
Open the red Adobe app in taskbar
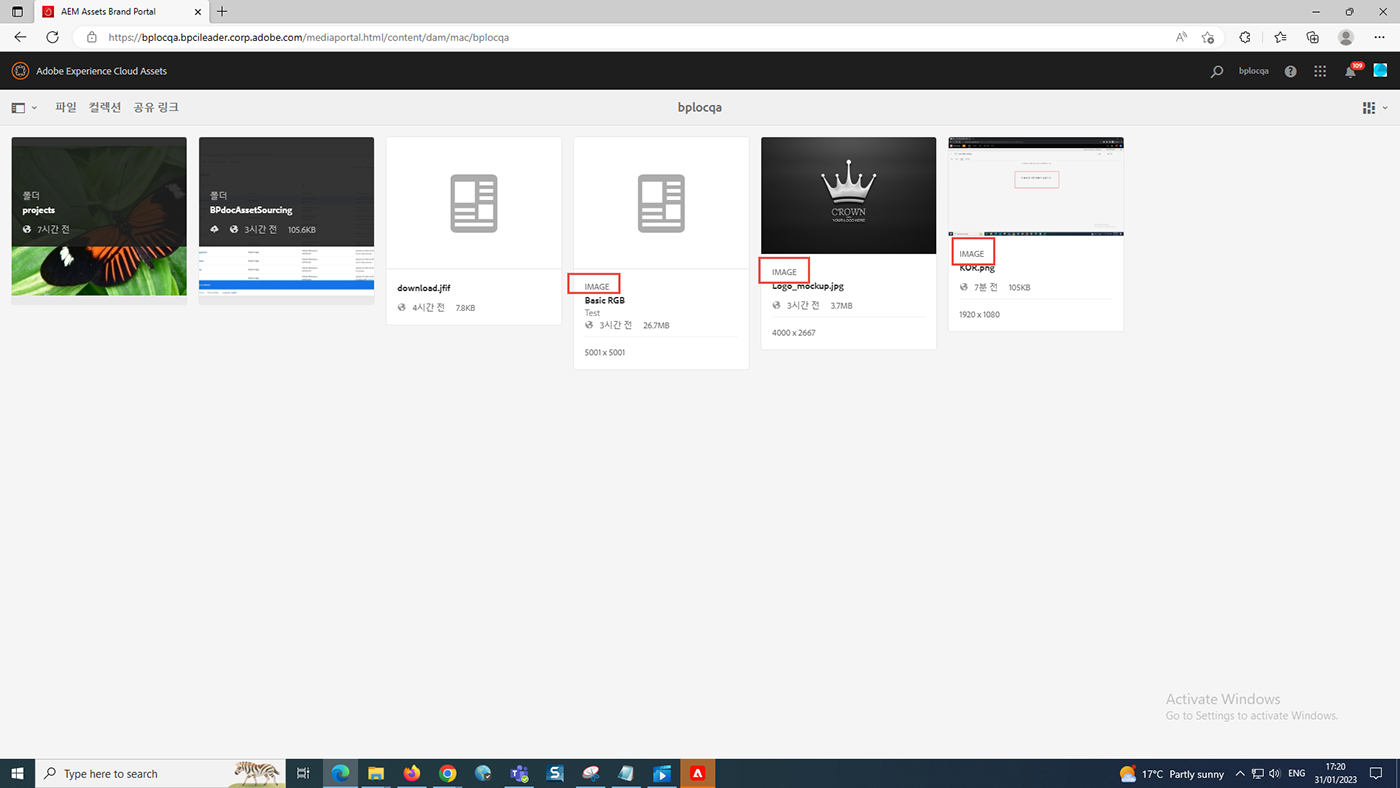[x=698, y=773]
